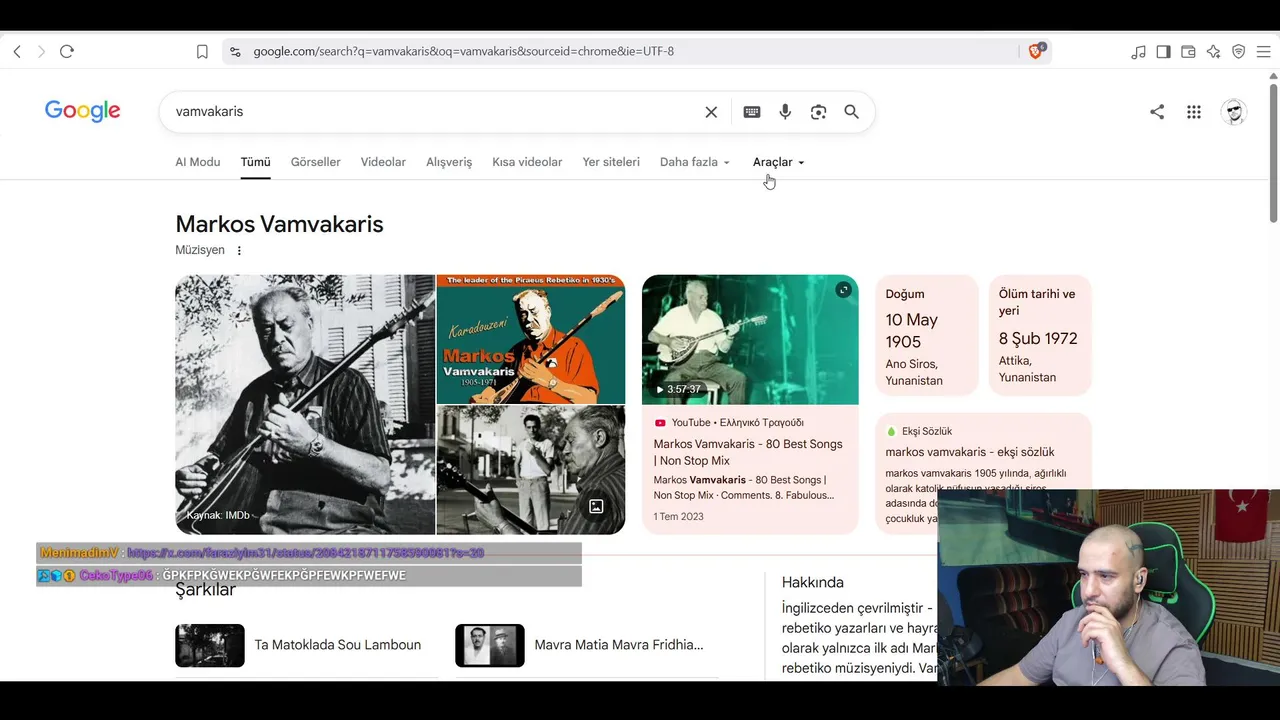Click the browser forward arrow
The height and width of the screenshot is (720, 1280).
click(x=41, y=51)
